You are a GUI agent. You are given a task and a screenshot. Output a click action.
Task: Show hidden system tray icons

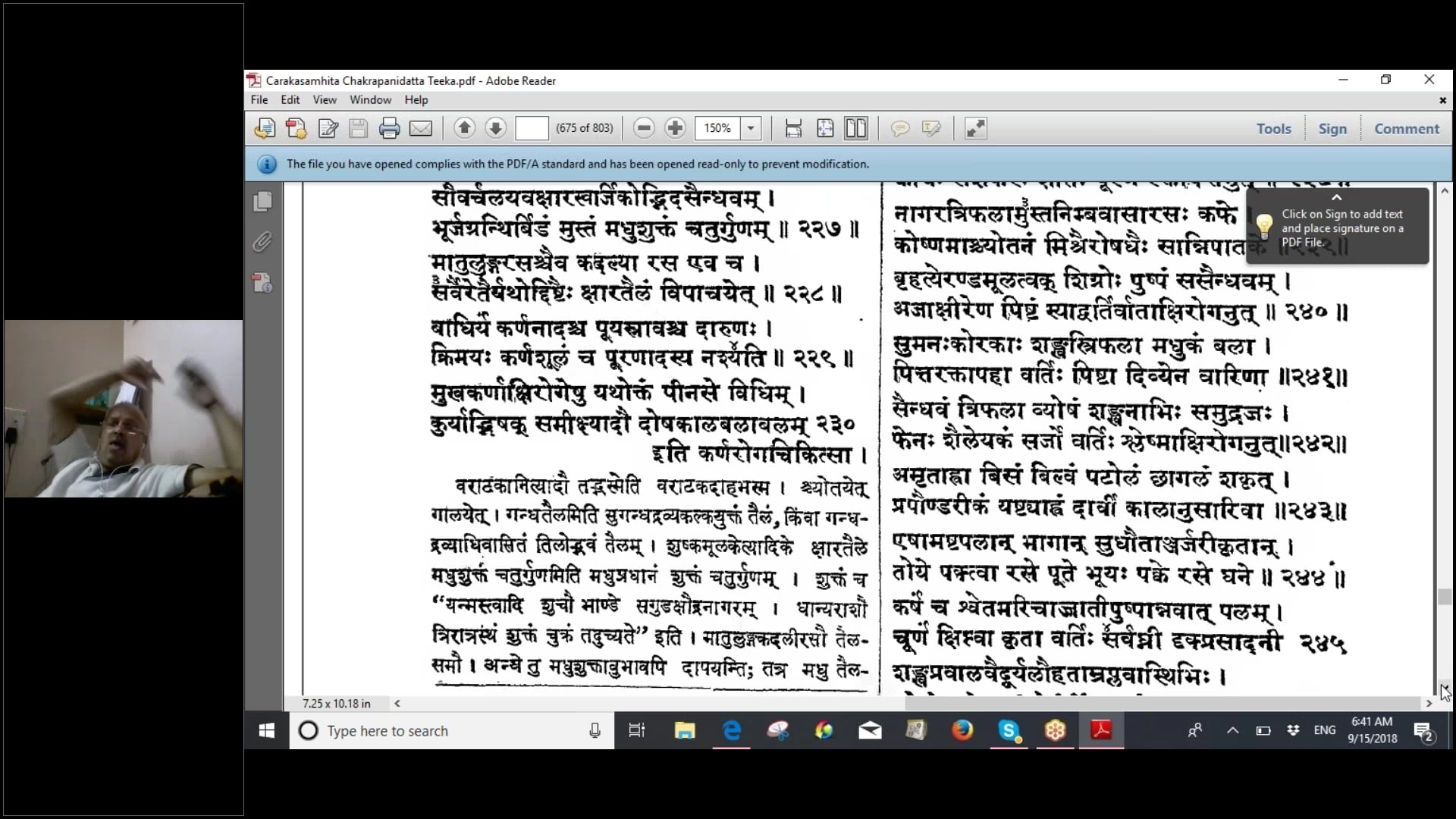point(1232,730)
